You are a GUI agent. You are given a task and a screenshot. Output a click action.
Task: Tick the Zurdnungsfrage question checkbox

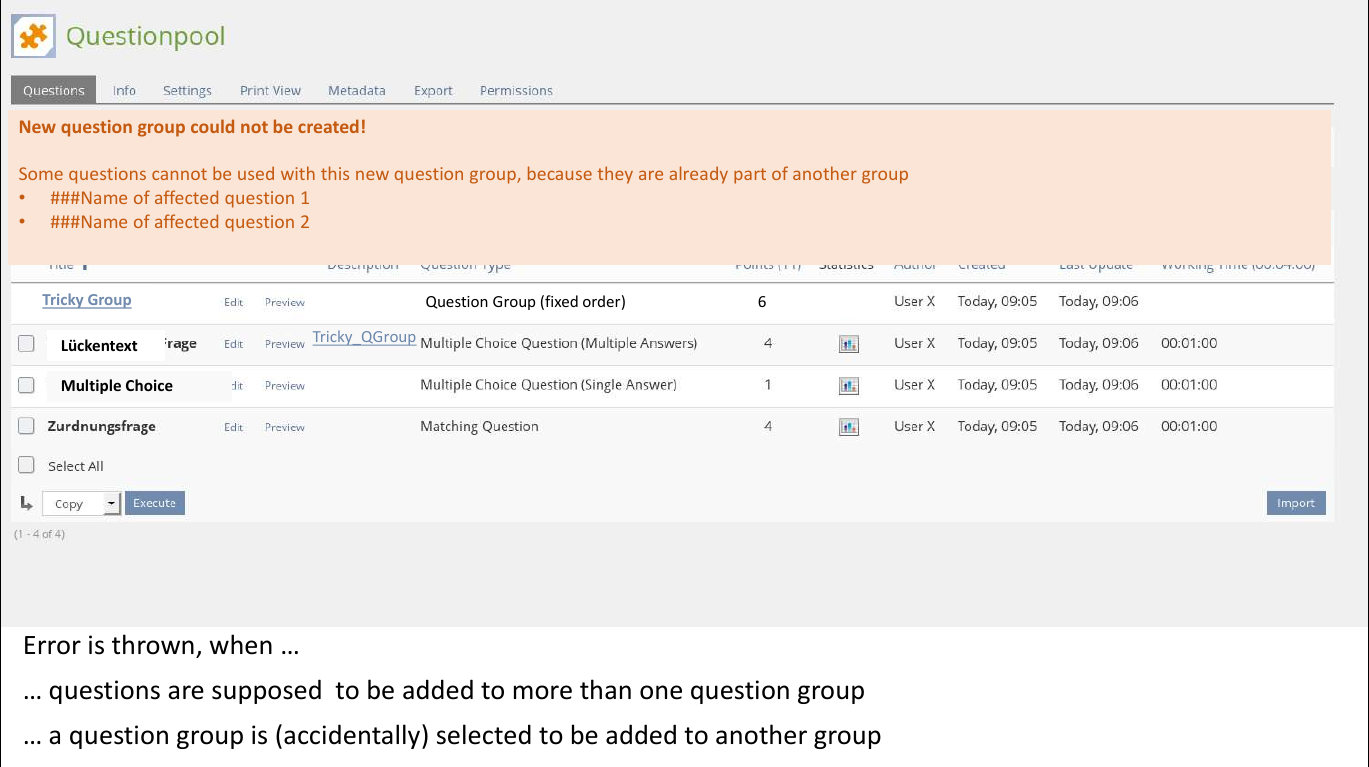point(27,426)
